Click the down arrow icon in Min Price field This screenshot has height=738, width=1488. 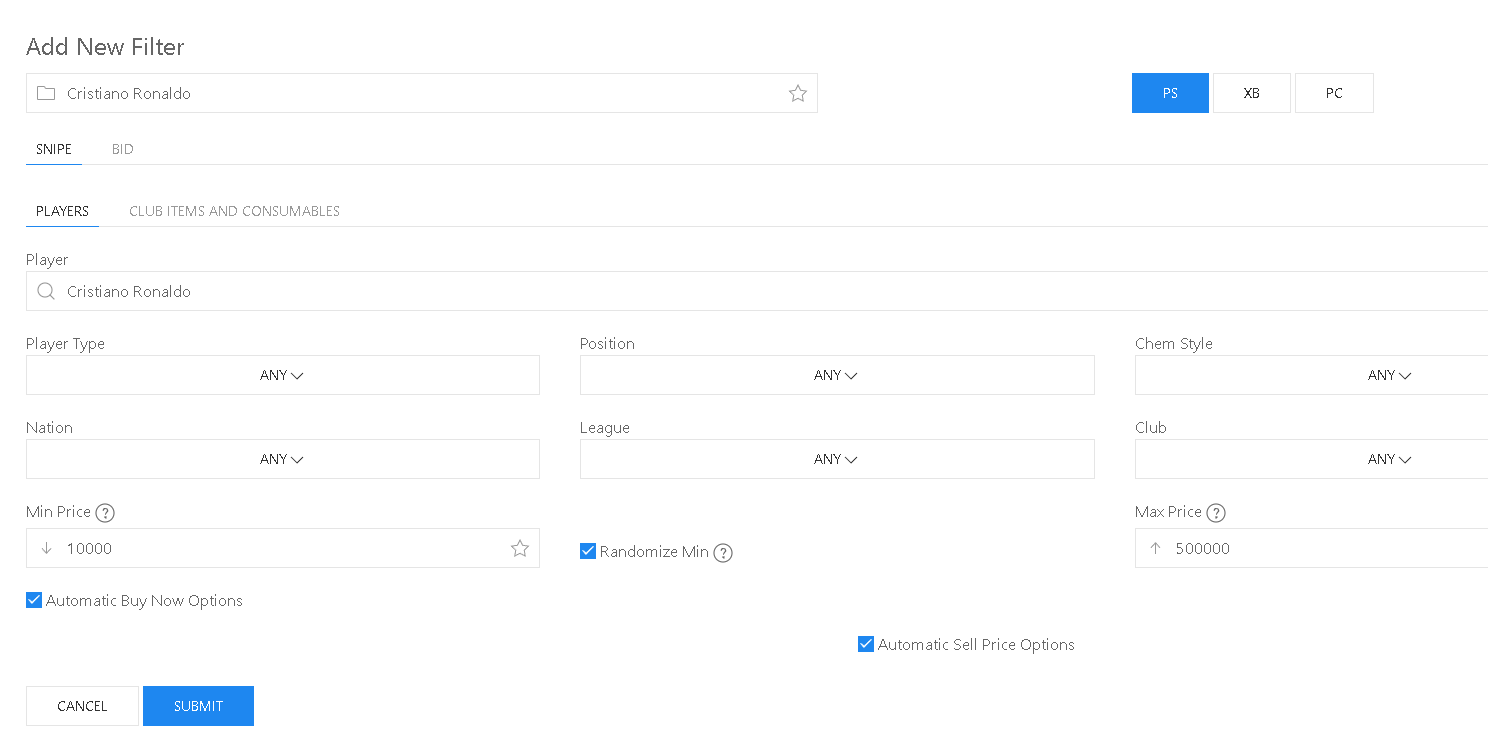tap(46, 548)
